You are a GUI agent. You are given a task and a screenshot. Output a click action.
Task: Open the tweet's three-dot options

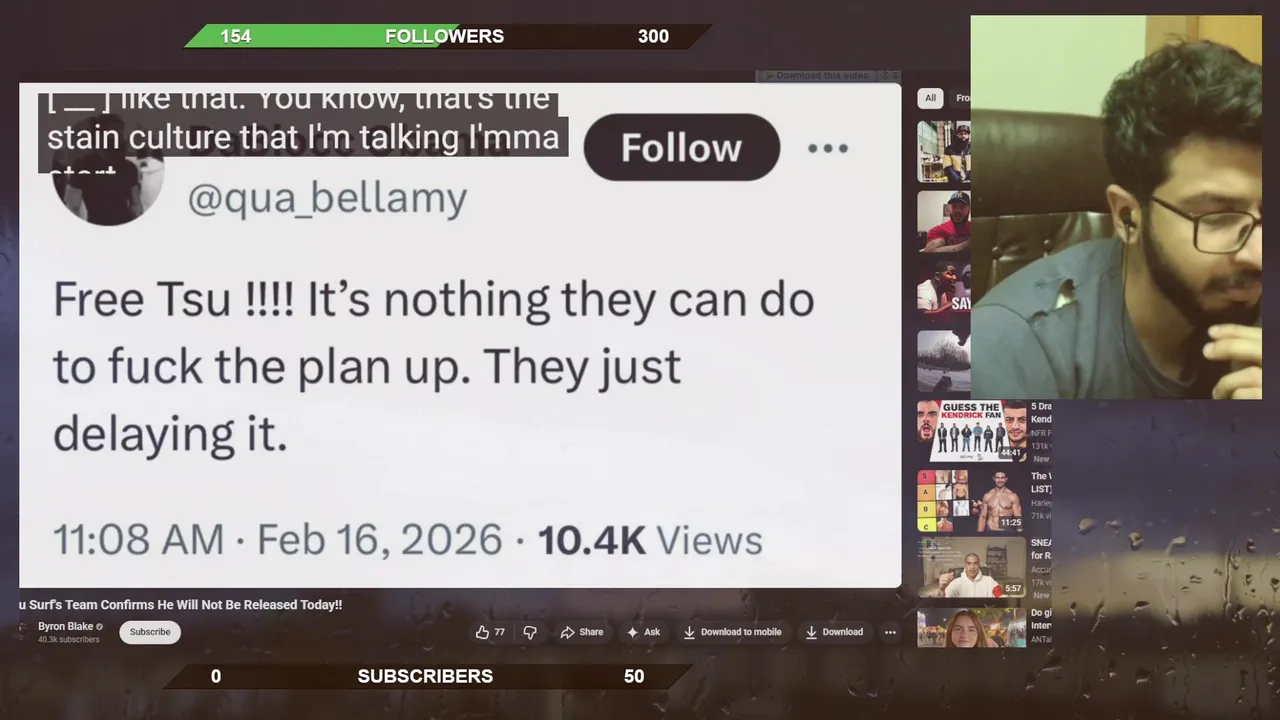(828, 148)
